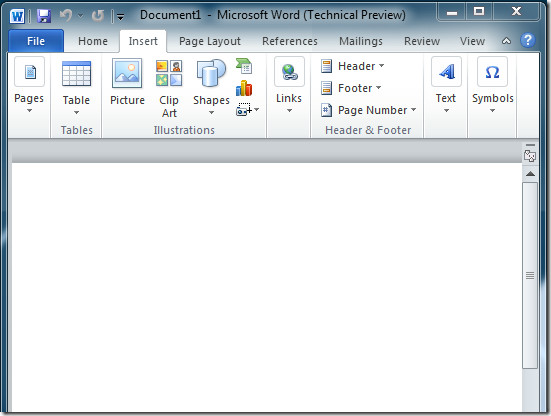Open the File tab
Viewport: 551px width, 416px height.
coord(36,41)
